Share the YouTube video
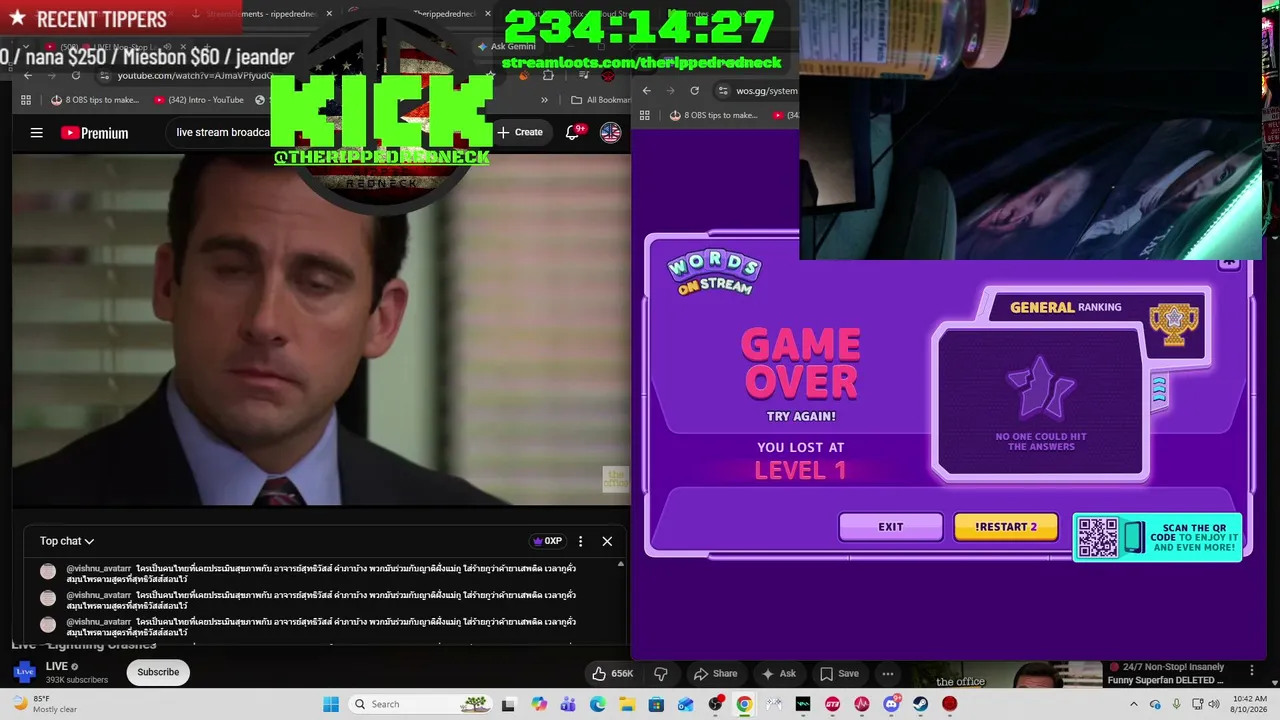 pyautogui.click(x=716, y=673)
